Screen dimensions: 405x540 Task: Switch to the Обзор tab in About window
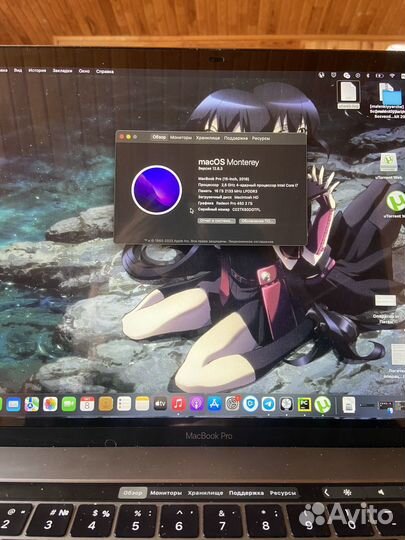click(159, 137)
